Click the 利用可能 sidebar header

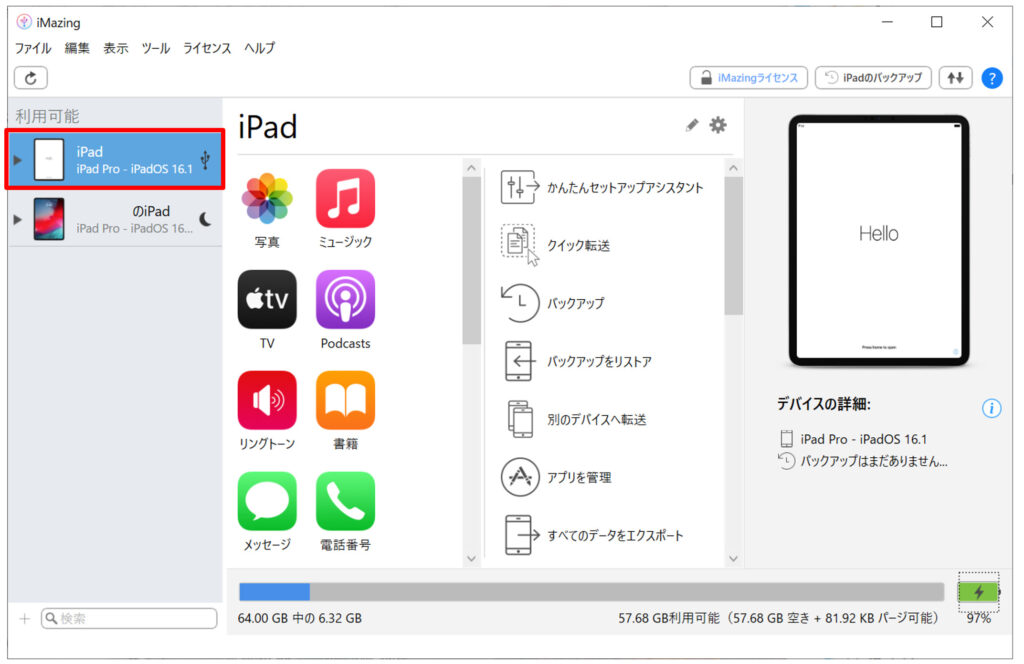coord(47,116)
